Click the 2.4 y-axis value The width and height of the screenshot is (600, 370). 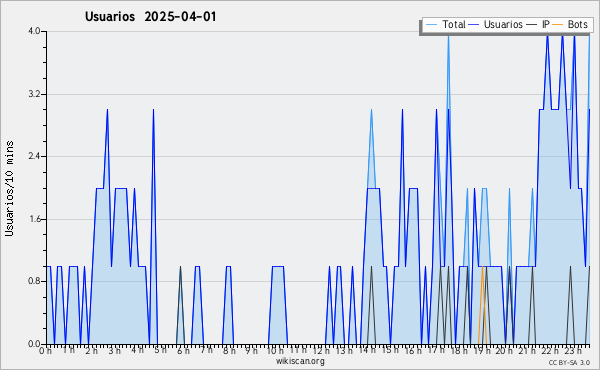34,156
